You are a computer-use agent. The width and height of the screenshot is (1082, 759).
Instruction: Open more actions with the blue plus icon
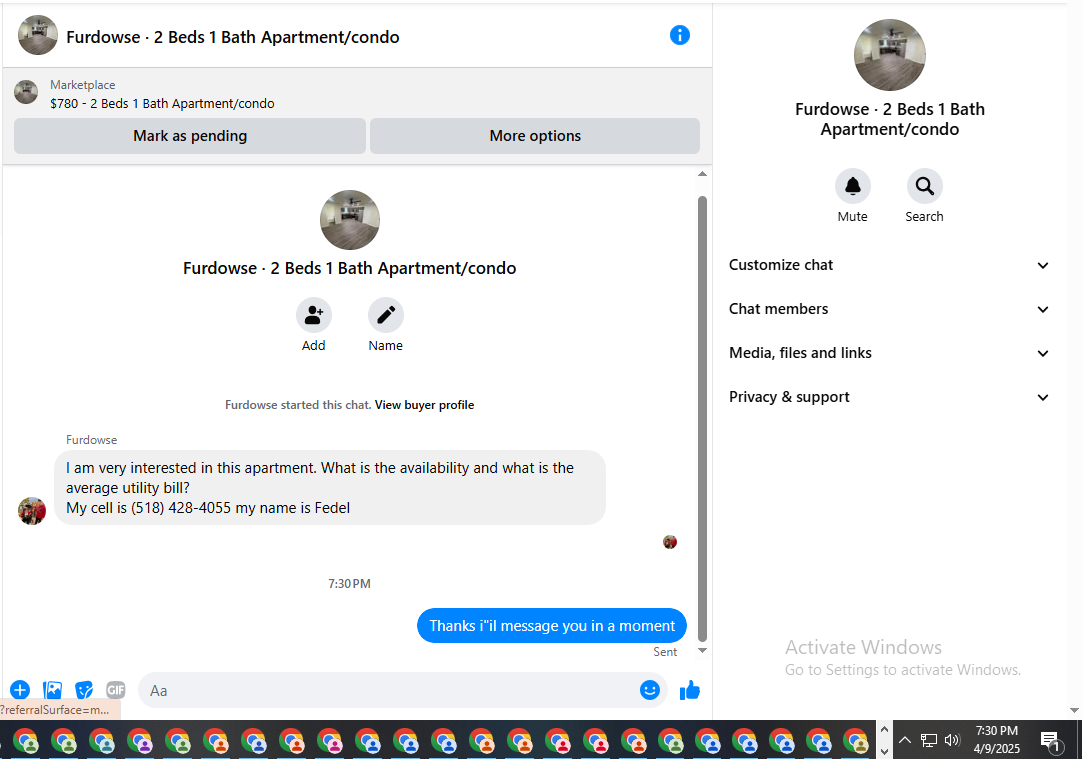pyautogui.click(x=20, y=690)
